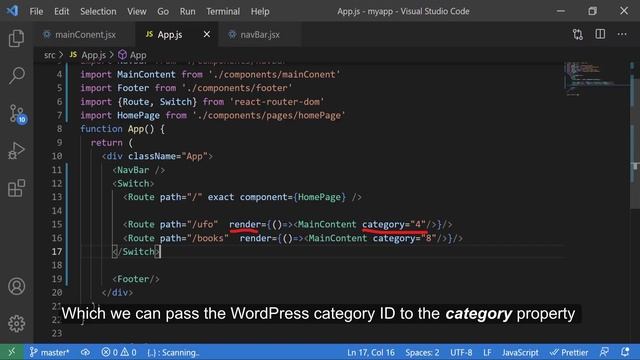This screenshot has height=360, width=640.
Task: Open the Edit menu
Action: click(62, 11)
